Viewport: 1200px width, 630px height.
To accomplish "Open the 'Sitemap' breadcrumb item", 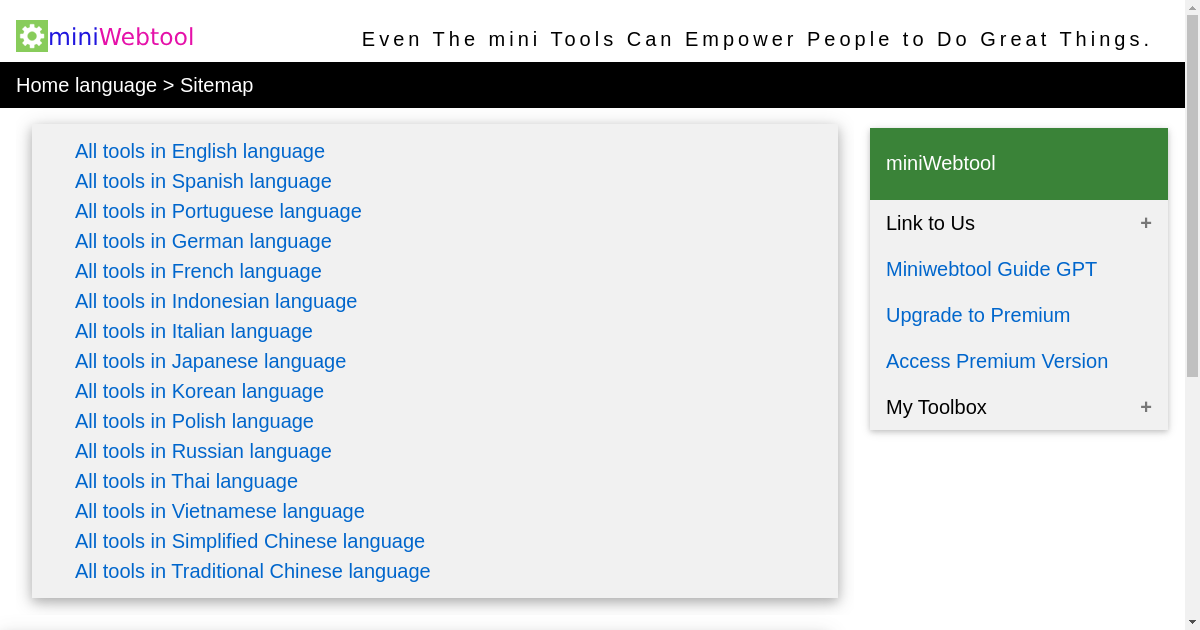I will coord(216,85).
